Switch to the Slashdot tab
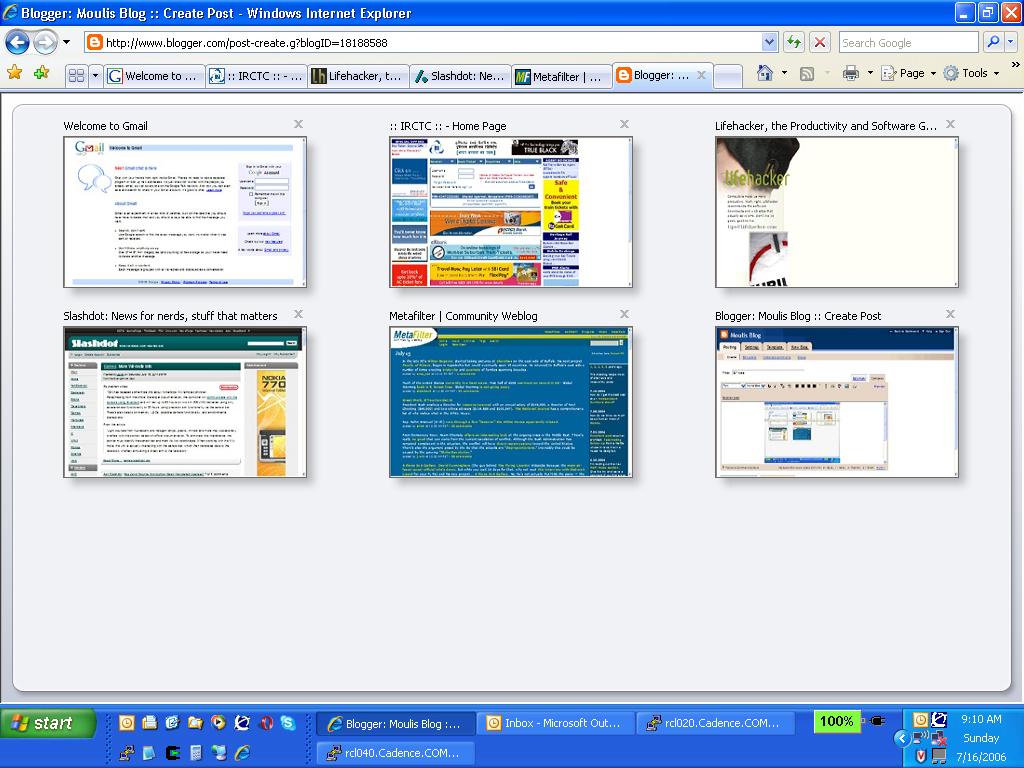Image resolution: width=1024 pixels, height=768 pixels. tap(460, 76)
